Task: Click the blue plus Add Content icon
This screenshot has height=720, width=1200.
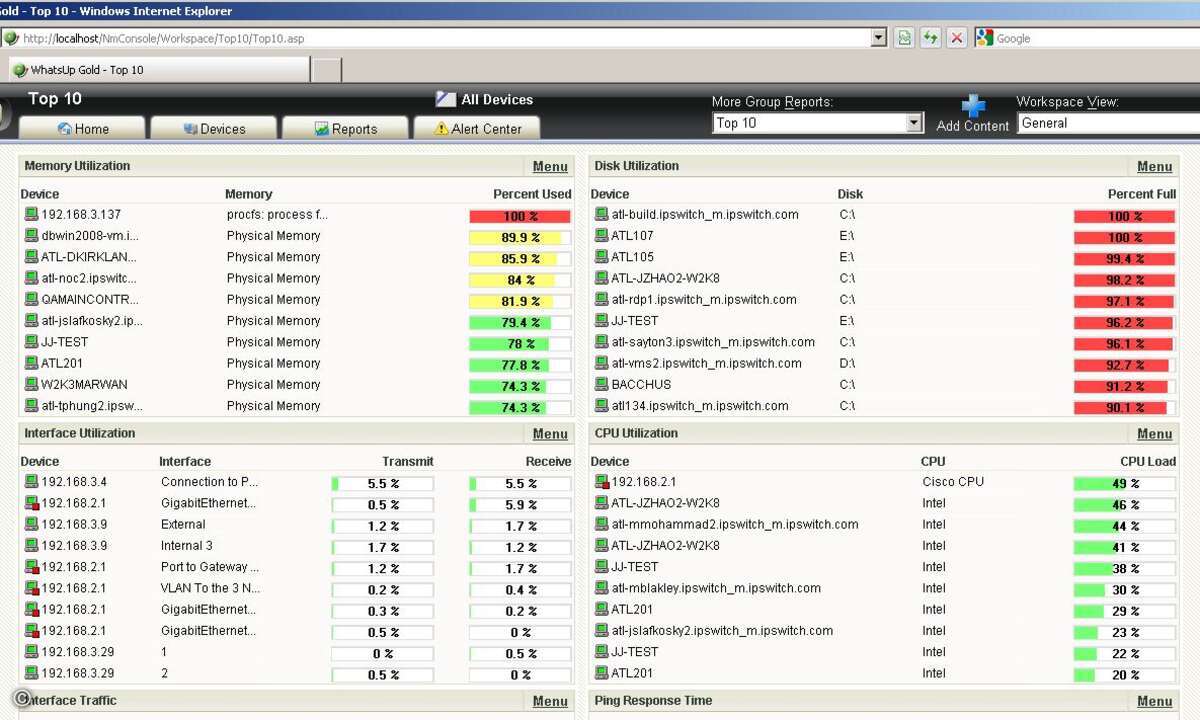Action: [x=973, y=106]
